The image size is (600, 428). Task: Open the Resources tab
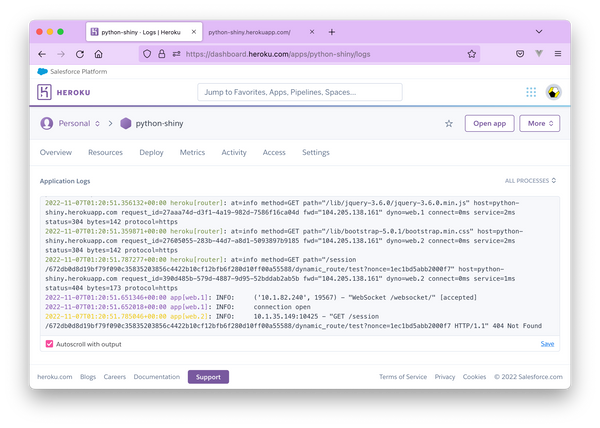[x=105, y=152]
